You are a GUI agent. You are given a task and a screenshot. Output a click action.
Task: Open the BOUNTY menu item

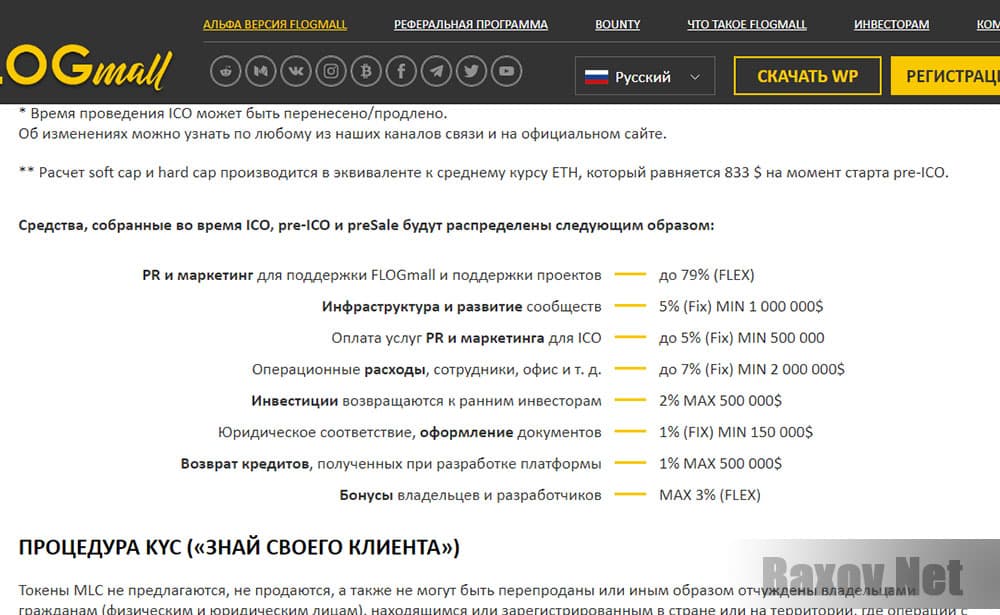click(x=617, y=24)
